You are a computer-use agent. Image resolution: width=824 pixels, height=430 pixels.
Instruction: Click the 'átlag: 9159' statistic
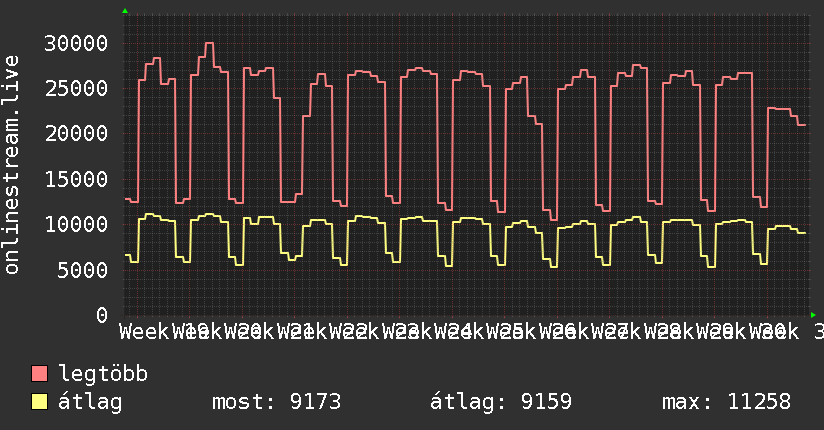click(x=501, y=402)
